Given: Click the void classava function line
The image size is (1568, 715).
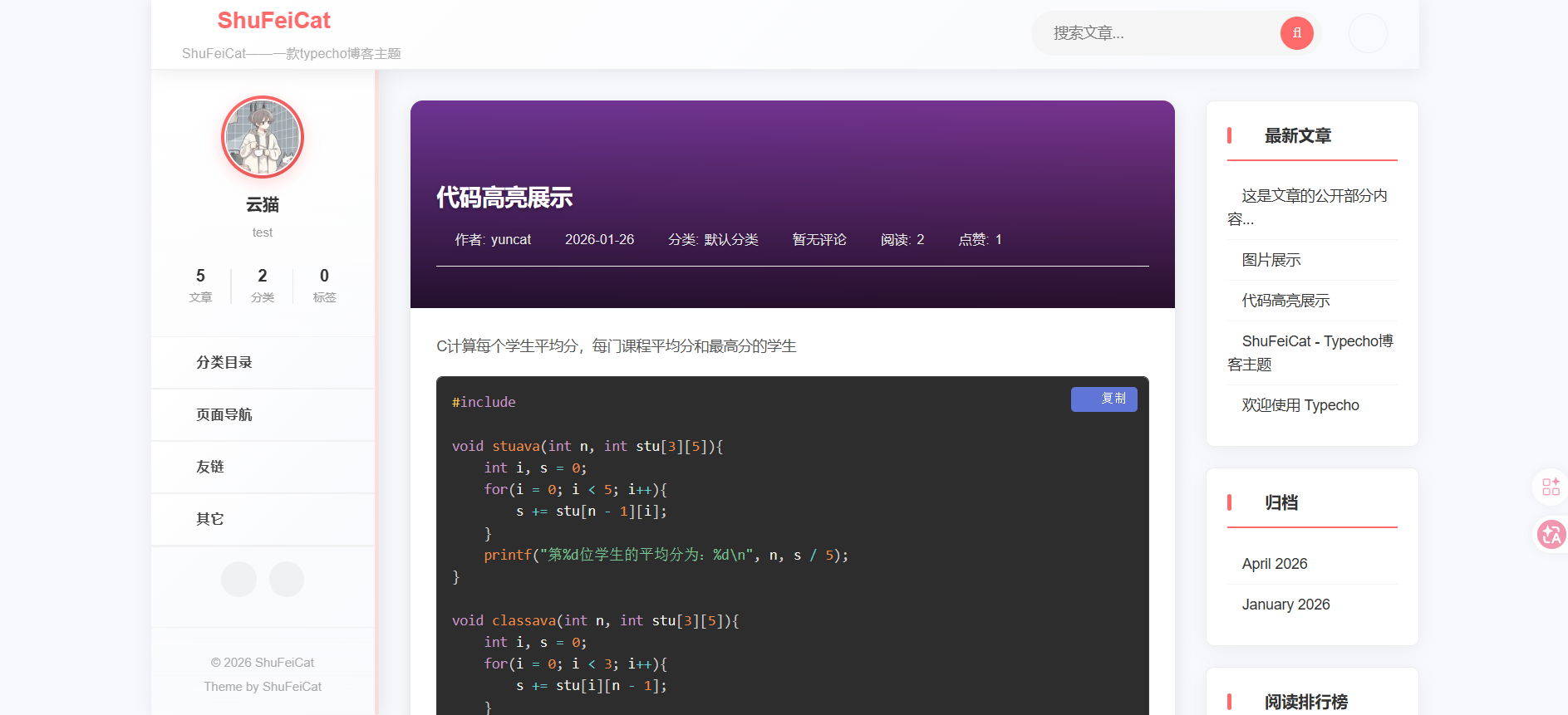Looking at the screenshot, I should [x=596, y=620].
